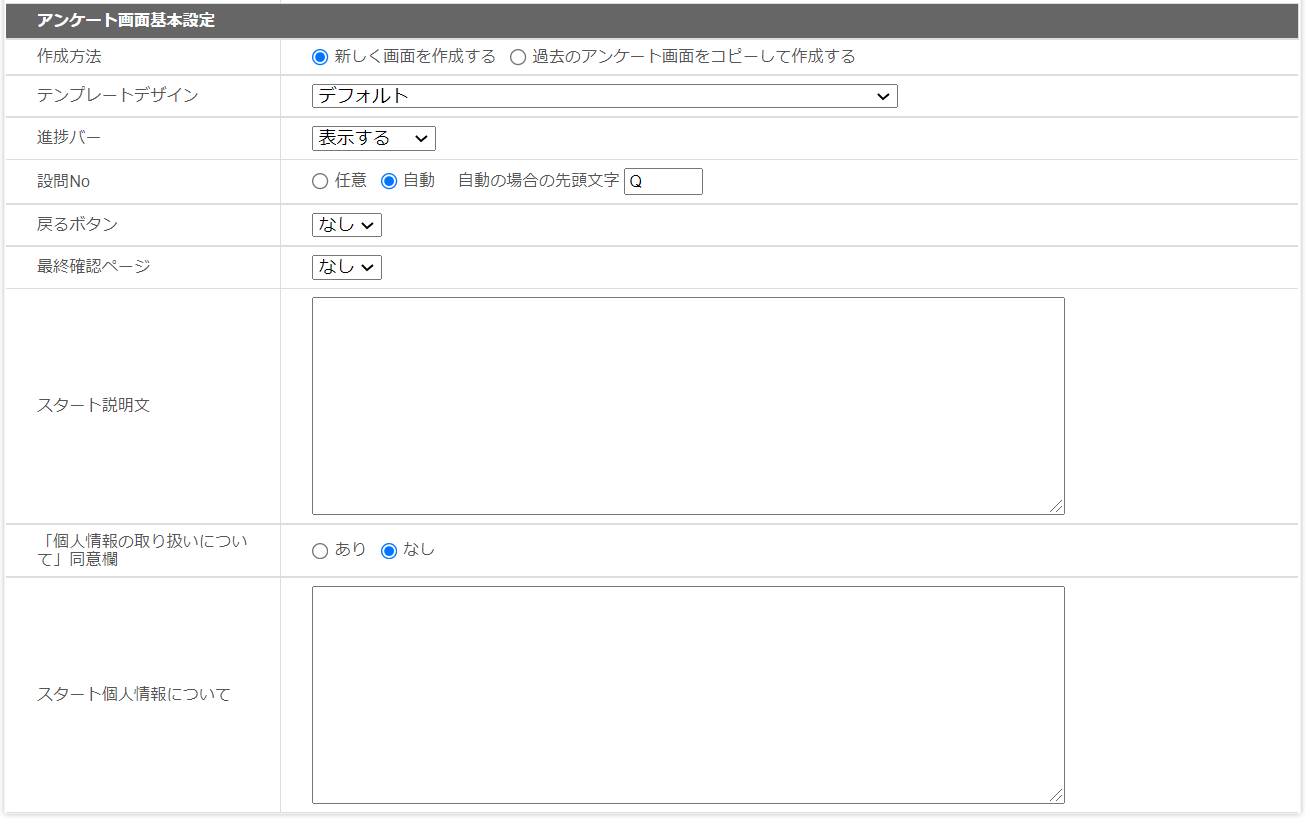Click inside the スタート個人情報について text area
The image size is (1309, 822).
pyautogui.click(x=687, y=694)
